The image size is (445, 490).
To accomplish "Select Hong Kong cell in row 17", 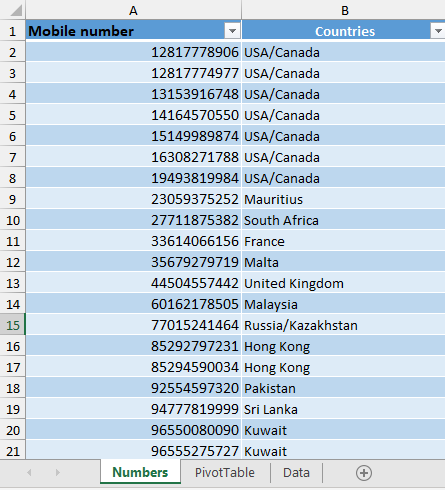I will 343,367.
